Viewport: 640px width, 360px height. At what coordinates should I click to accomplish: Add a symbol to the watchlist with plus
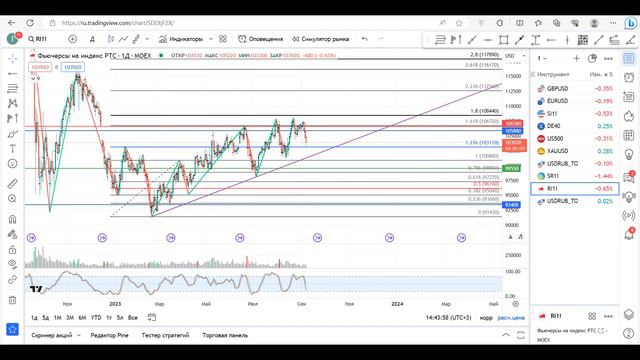click(x=576, y=59)
